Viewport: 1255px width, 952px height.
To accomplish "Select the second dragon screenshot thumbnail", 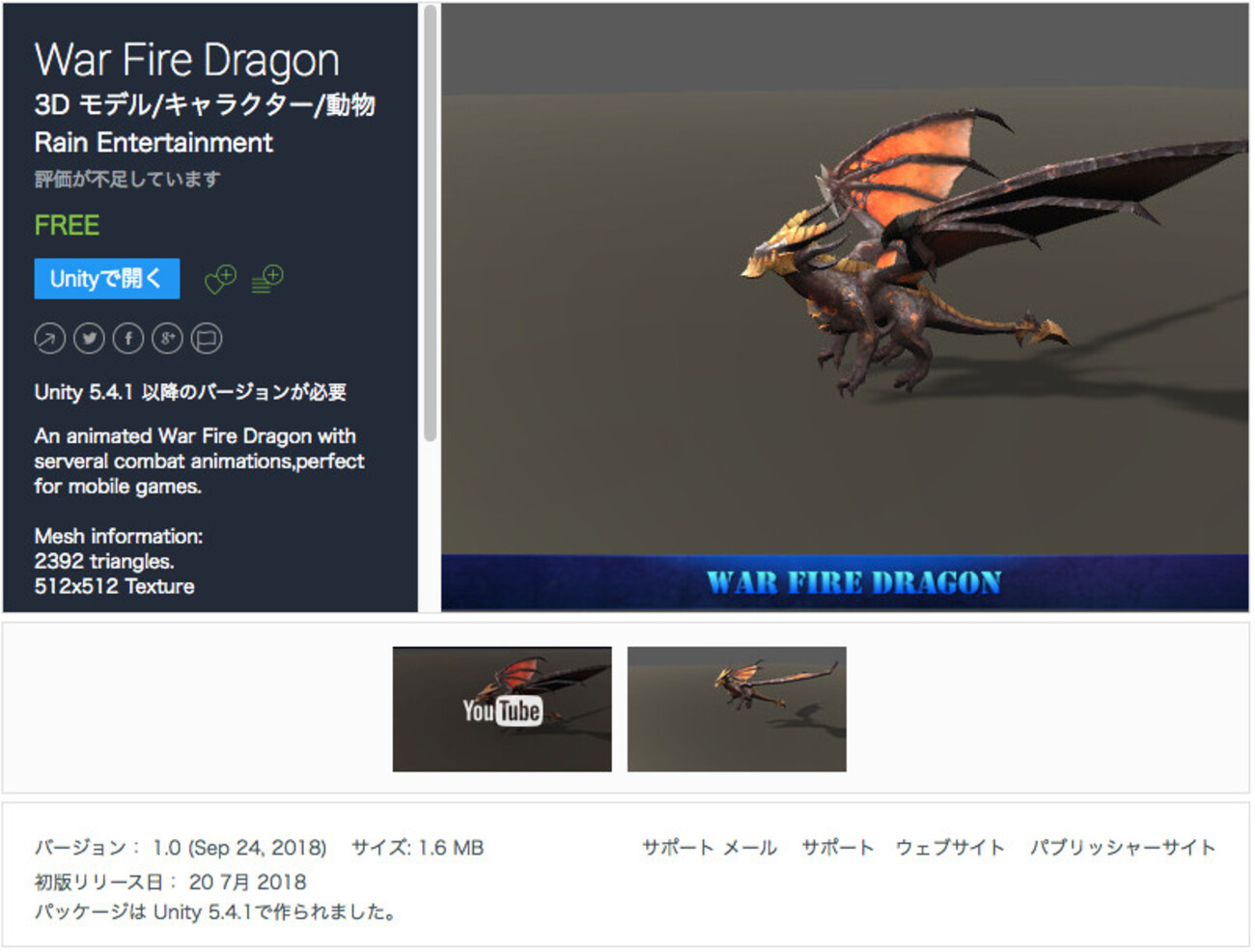I will pos(737,710).
